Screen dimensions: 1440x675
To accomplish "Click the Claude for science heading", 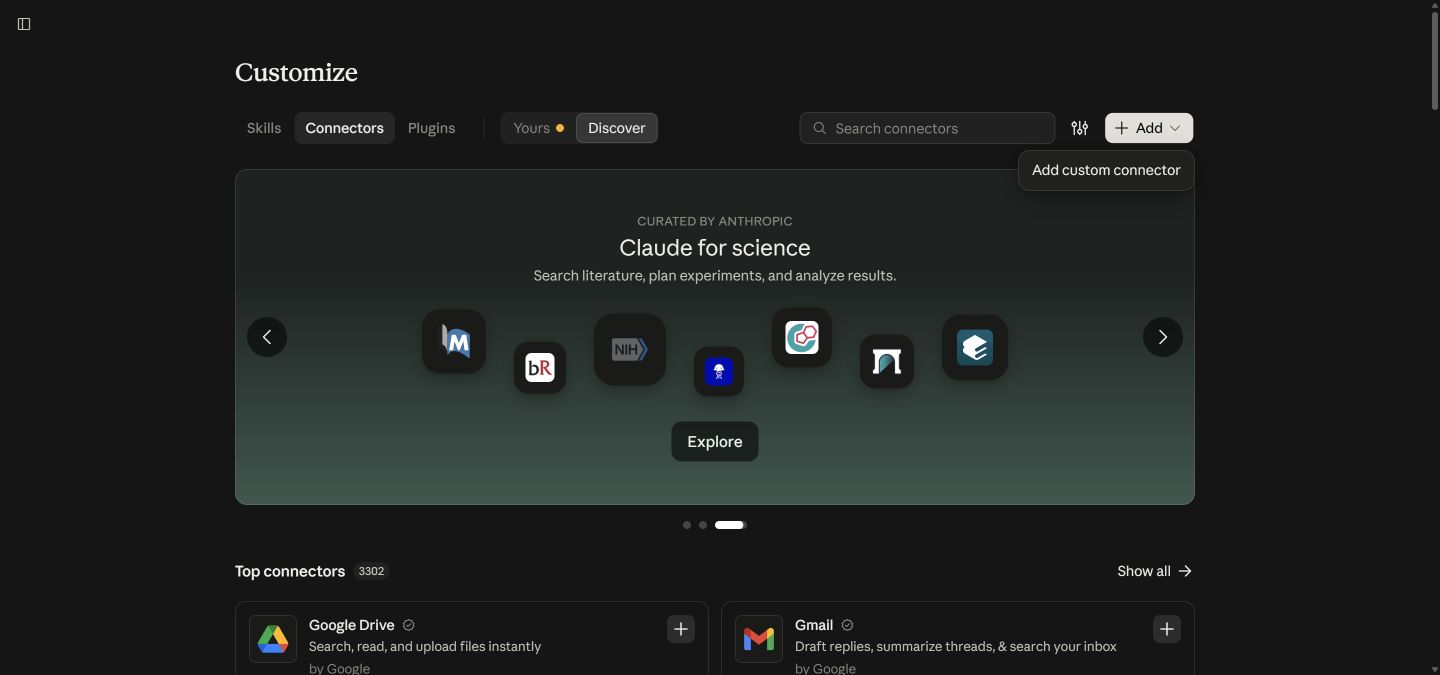I will click(715, 248).
